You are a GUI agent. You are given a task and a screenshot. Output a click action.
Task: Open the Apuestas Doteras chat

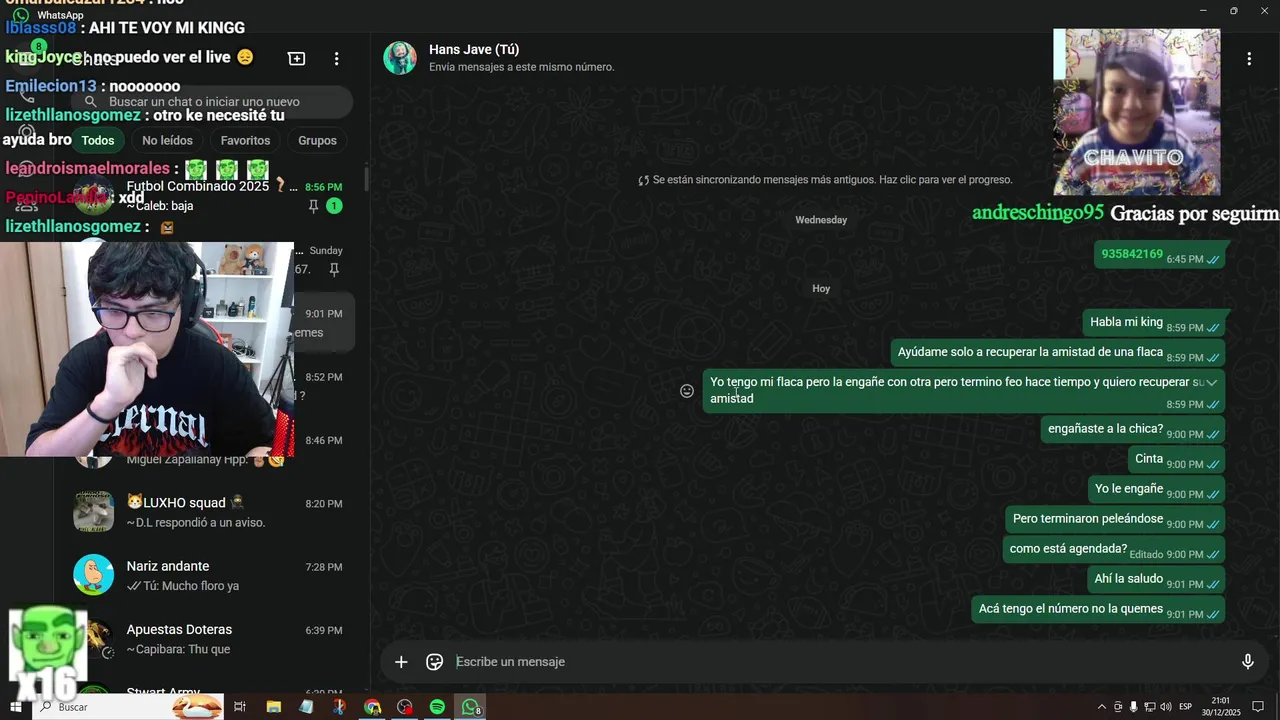(x=210, y=638)
